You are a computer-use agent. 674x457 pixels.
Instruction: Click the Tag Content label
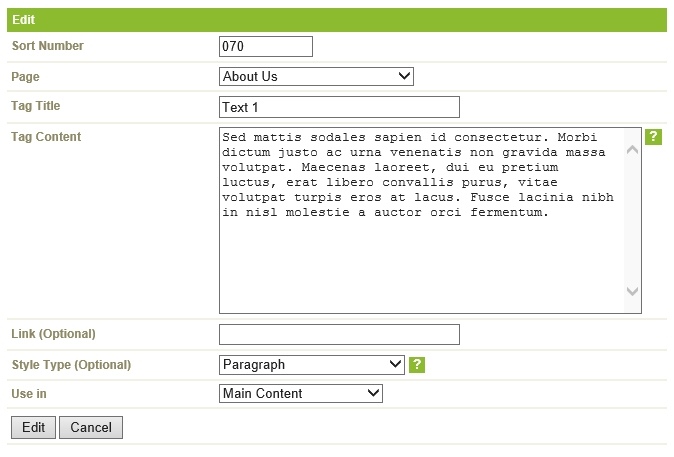pos(46,137)
